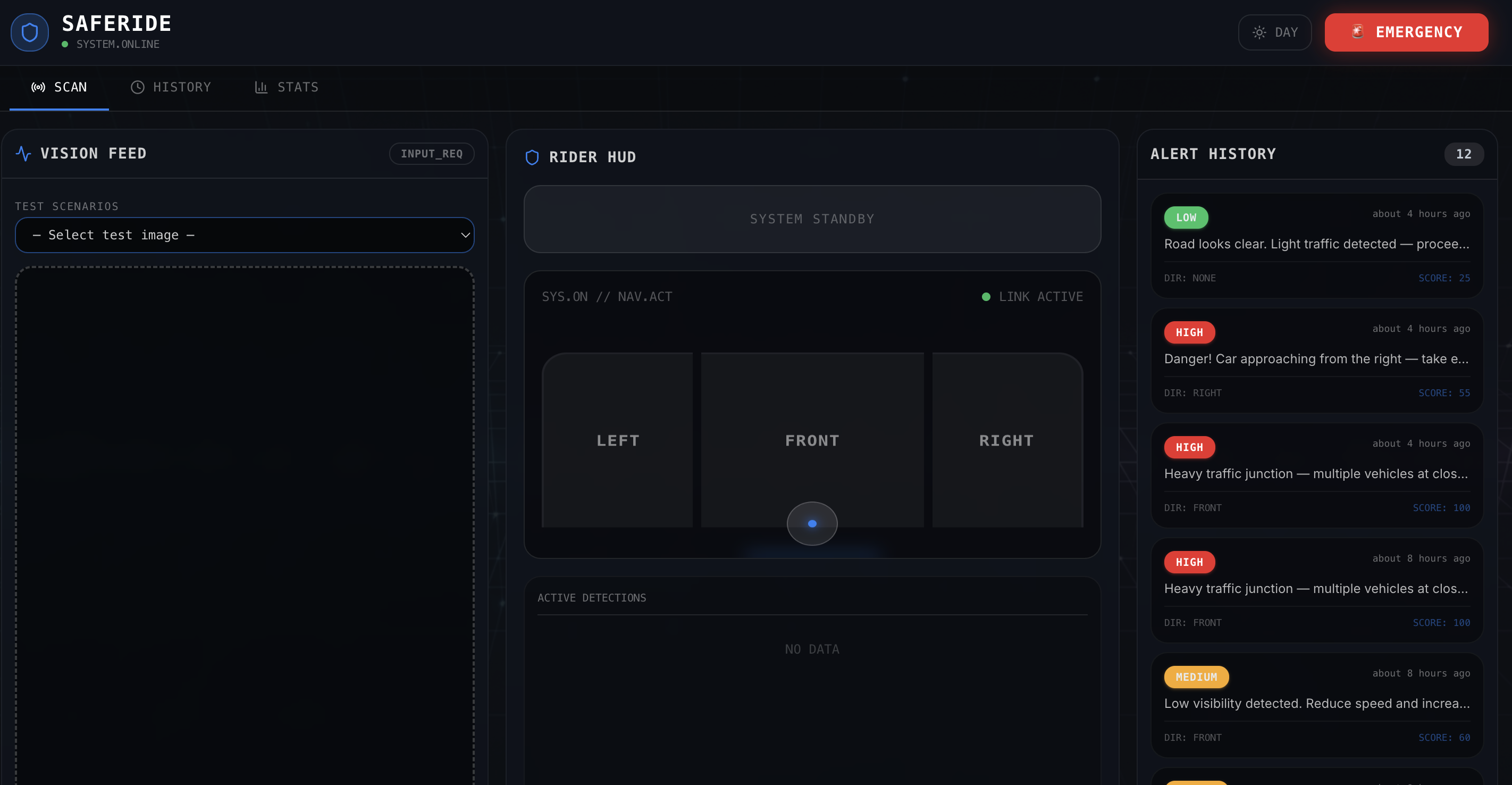Click the Stats bar chart icon
This screenshot has height=785, width=1512.
click(x=261, y=87)
